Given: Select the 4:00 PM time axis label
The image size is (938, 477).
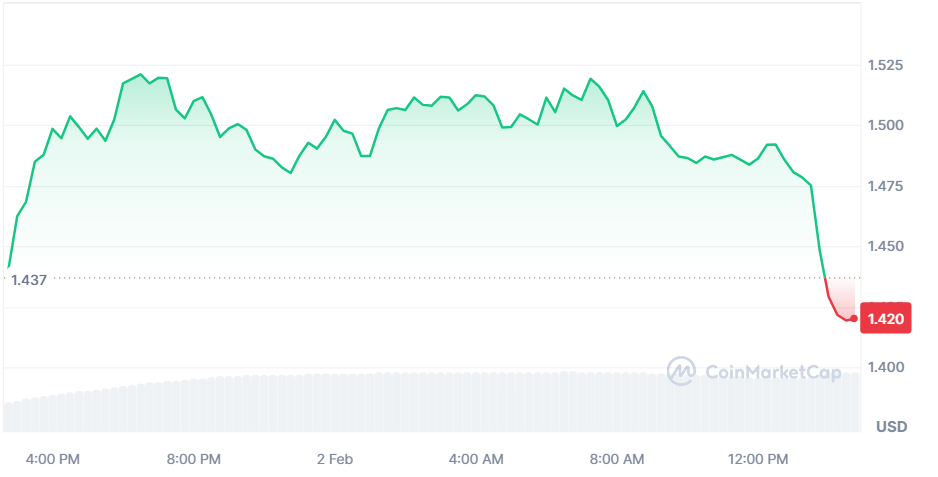Looking at the screenshot, I should [x=53, y=460].
